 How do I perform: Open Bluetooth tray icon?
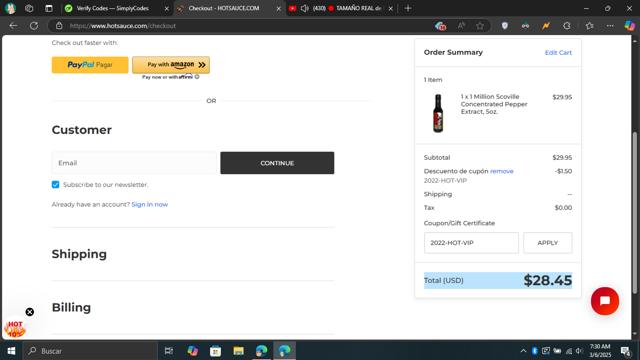(x=535, y=351)
